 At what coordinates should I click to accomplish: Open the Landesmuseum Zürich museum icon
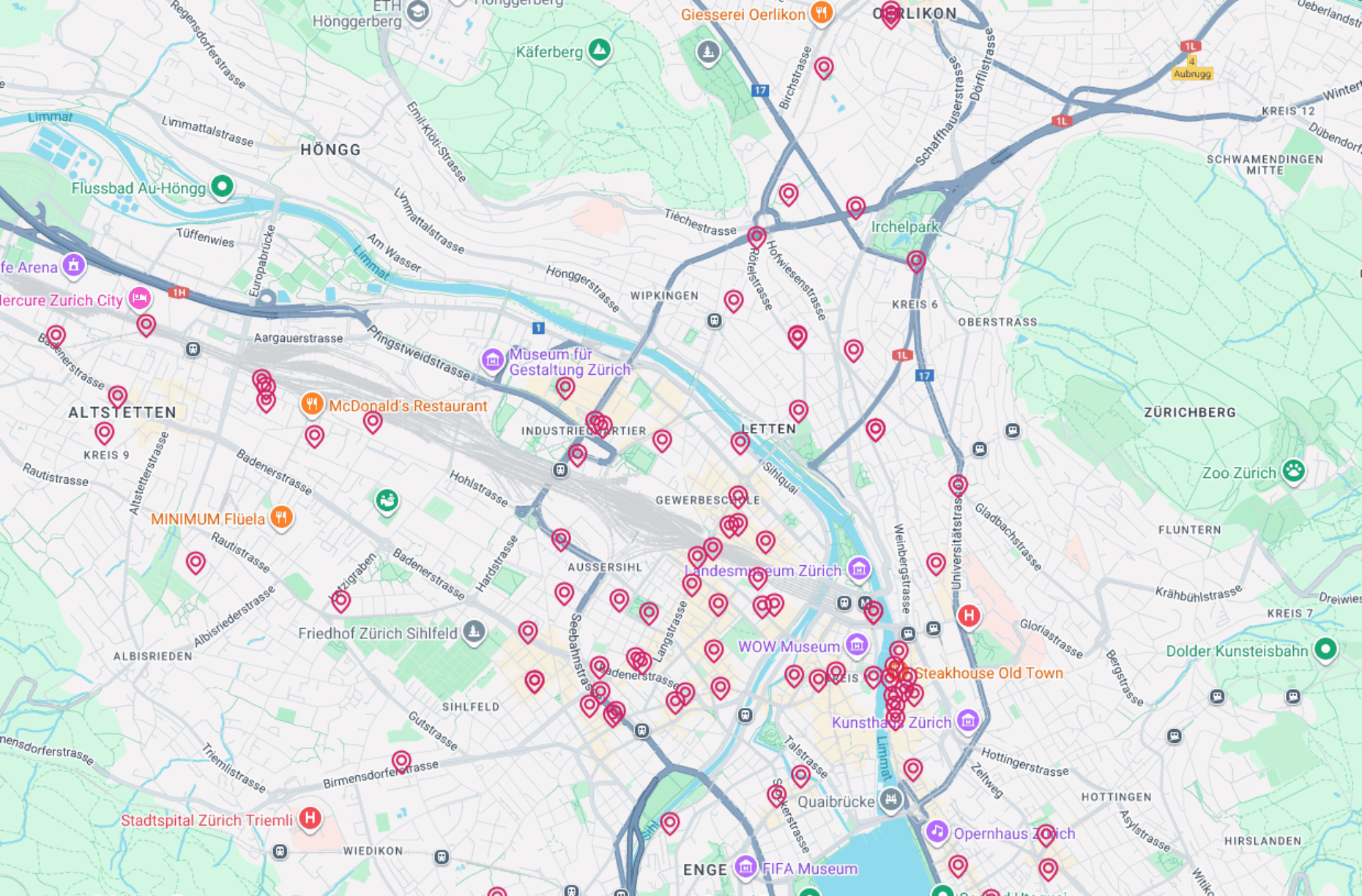[x=858, y=568]
